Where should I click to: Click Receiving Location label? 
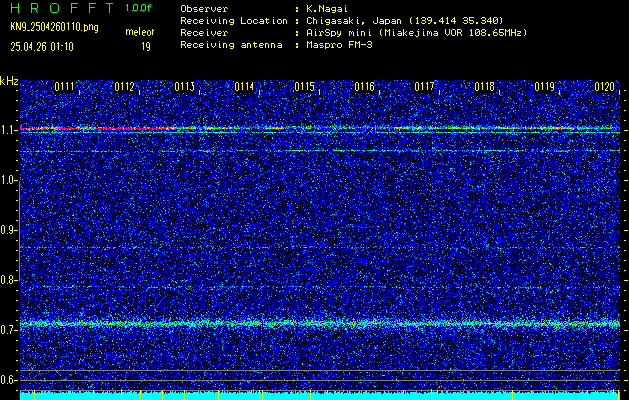pyautogui.click(x=234, y=20)
